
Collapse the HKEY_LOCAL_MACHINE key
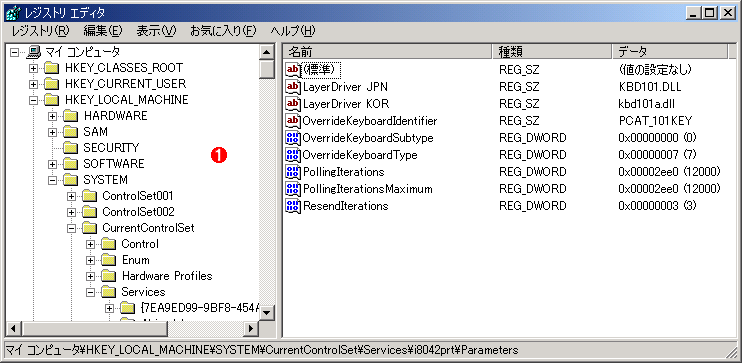(34, 100)
